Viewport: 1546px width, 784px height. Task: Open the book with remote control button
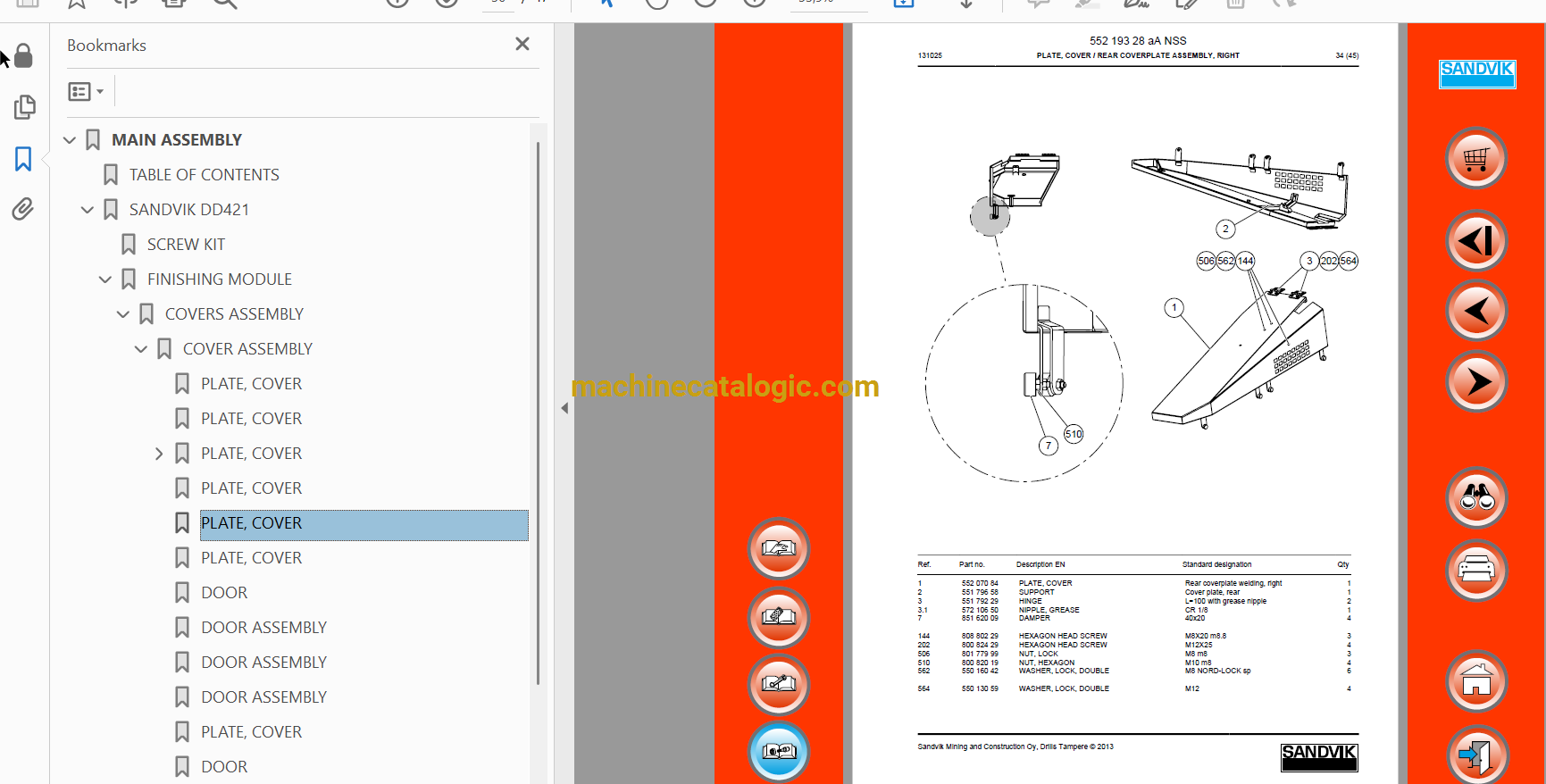point(779,617)
